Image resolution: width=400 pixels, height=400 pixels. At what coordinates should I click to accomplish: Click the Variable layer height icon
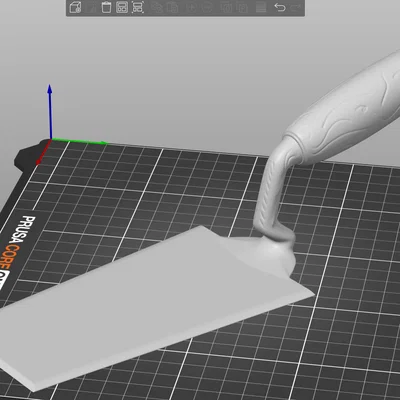(261, 7)
